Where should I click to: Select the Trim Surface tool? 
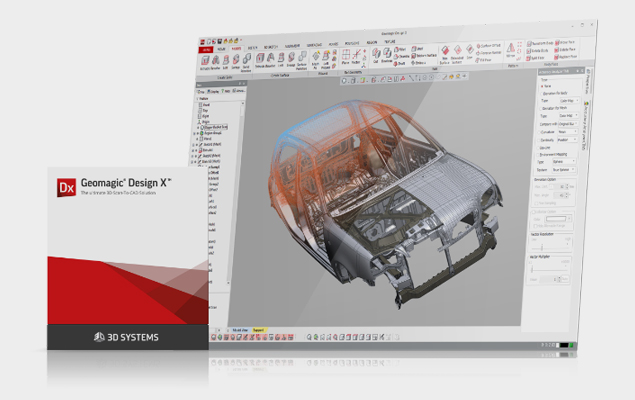tap(445, 54)
